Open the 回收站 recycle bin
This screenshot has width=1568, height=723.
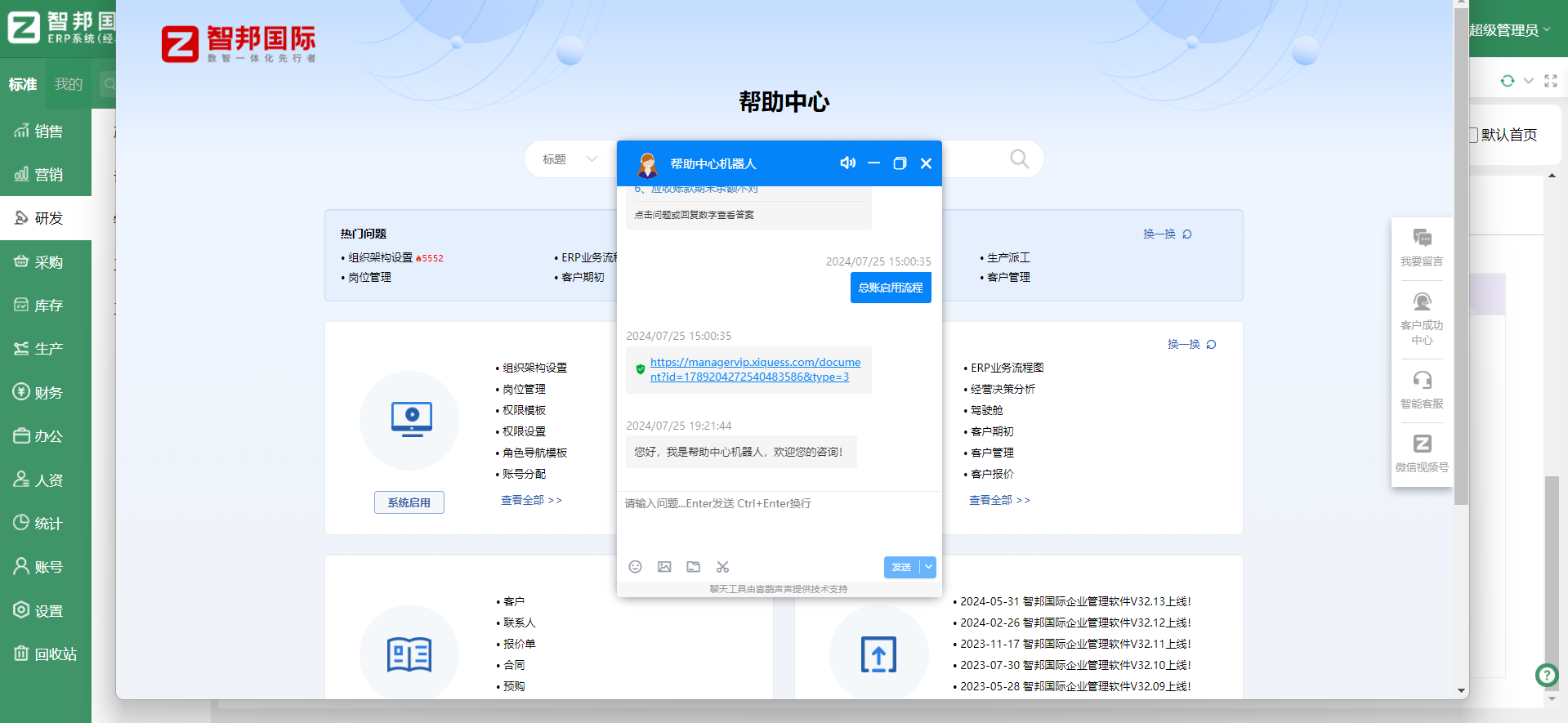point(46,654)
